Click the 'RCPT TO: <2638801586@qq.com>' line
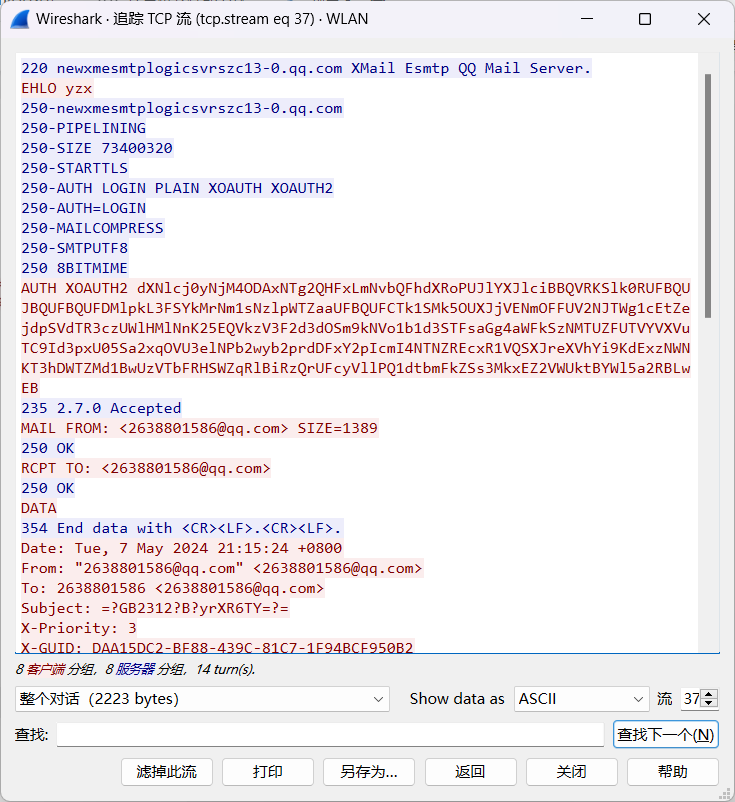This screenshot has width=735, height=802. [x=146, y=469]
